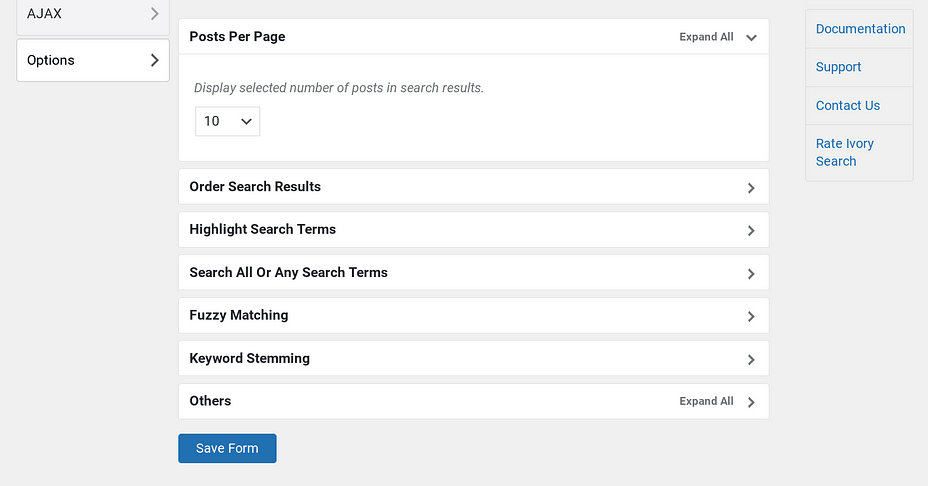
Task: Click the arrow icon for Keyword Stemming
Action: pyautogui.click(x=751, y=359)
